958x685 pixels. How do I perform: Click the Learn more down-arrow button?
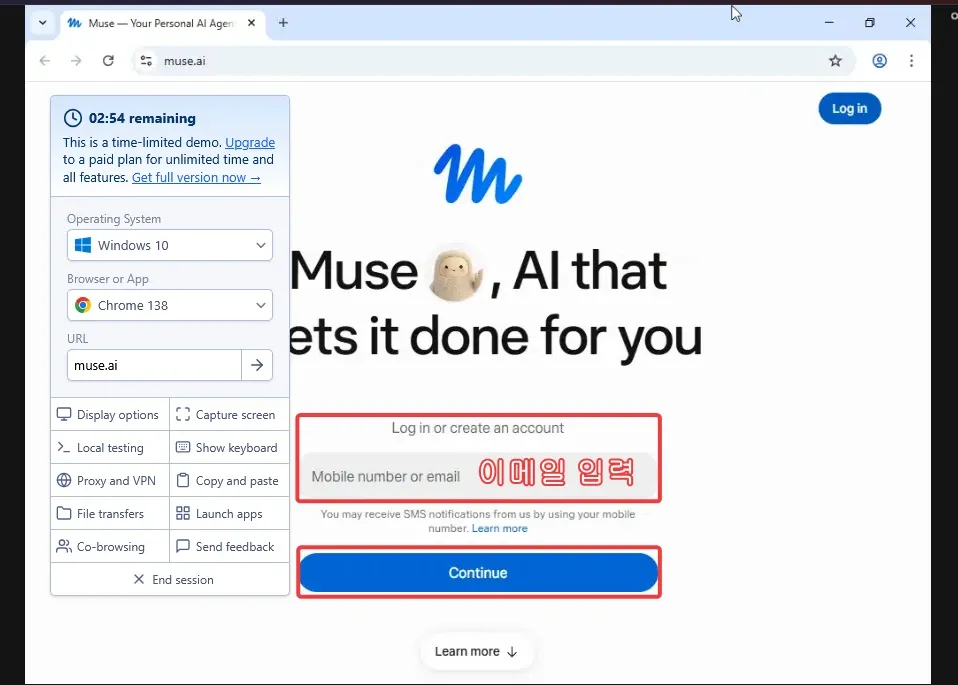[x=477, y=651]
